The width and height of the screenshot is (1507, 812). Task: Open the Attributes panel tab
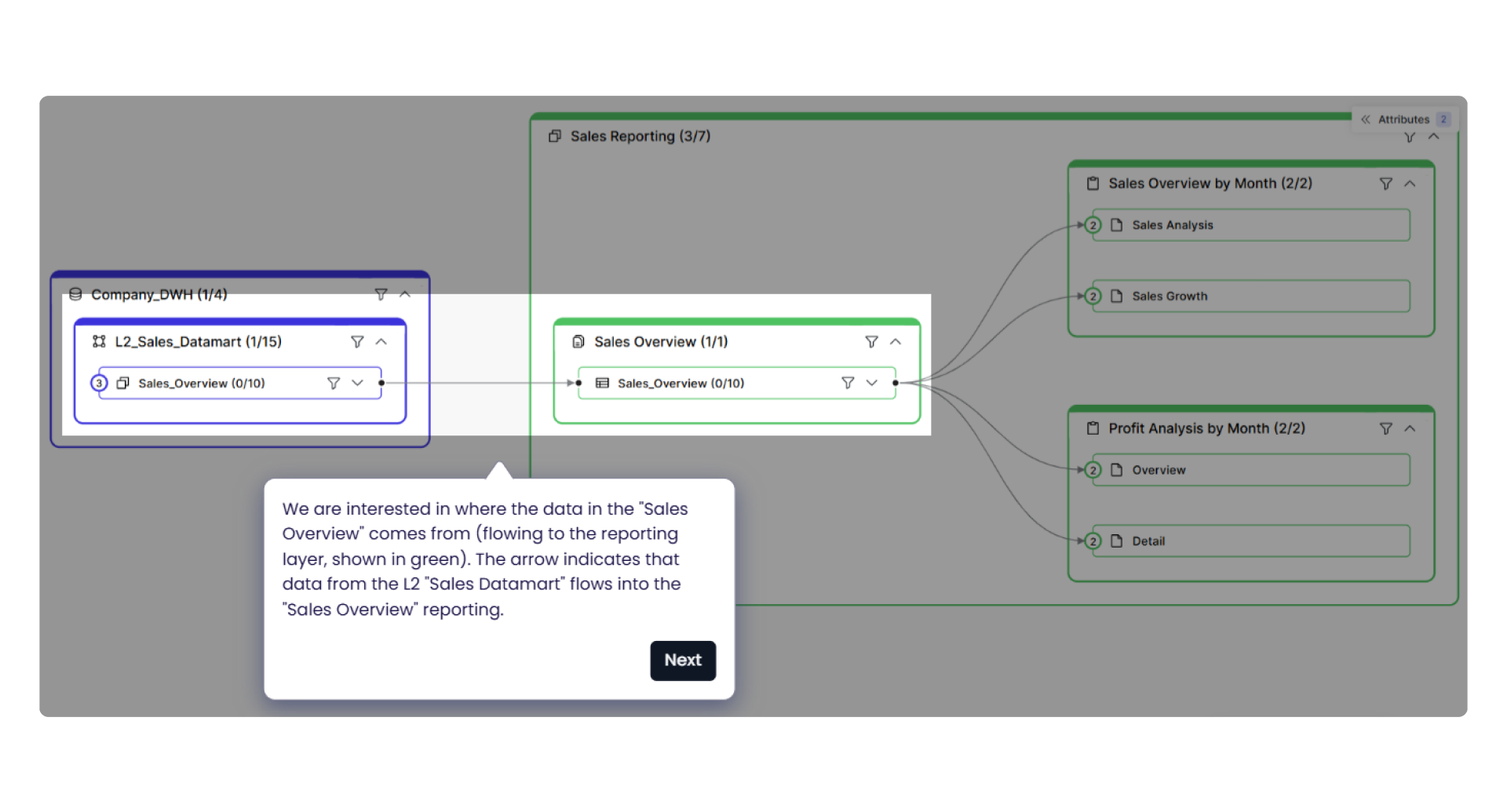click(1404, 118)
